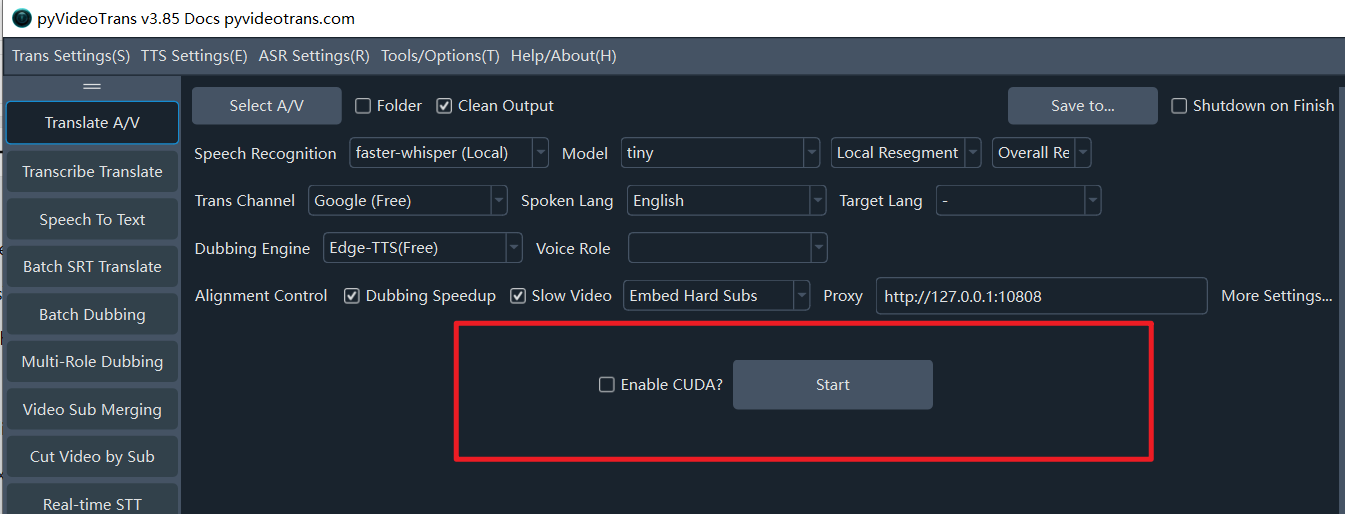Disable the Clean Output checkbox
This screenshot has height=514, width=1345.
point(445,106)
